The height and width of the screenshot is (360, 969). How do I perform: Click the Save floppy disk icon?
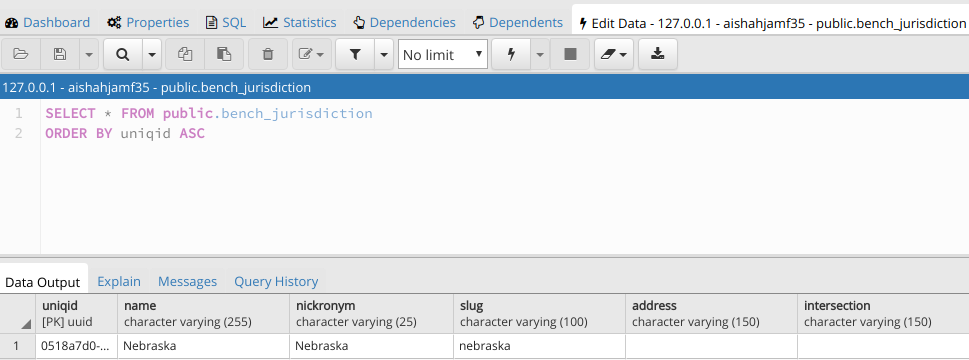60,54
